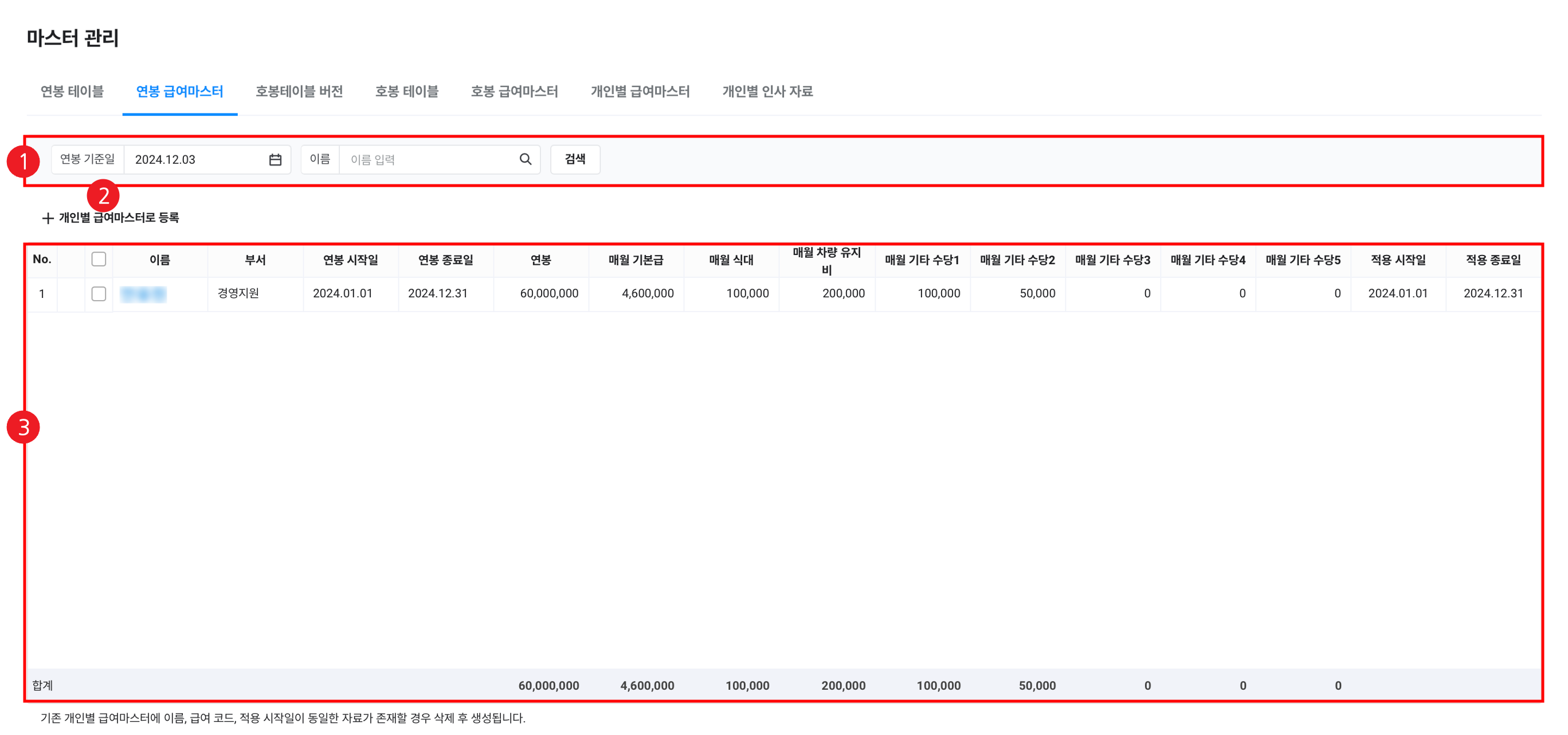Open the 호봉테이블 버전 tab
The image size is (1568, 735).
[299, 91]
